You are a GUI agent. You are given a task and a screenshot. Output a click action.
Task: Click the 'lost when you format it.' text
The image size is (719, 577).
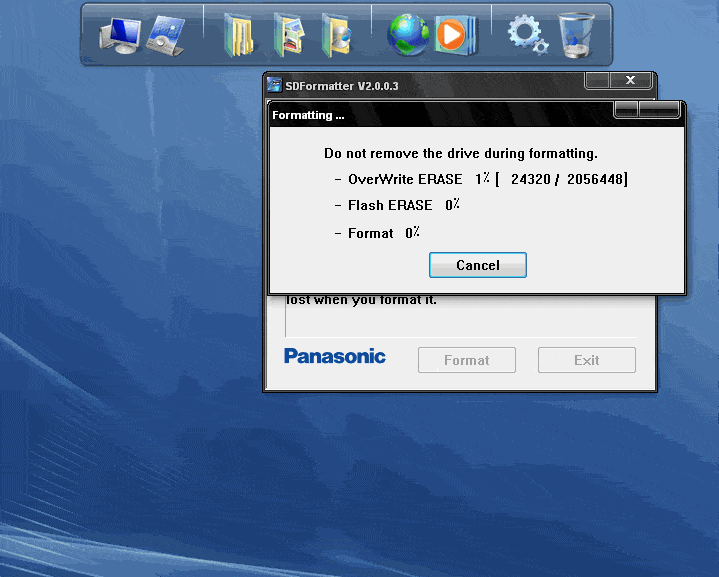tap(361, 300)
